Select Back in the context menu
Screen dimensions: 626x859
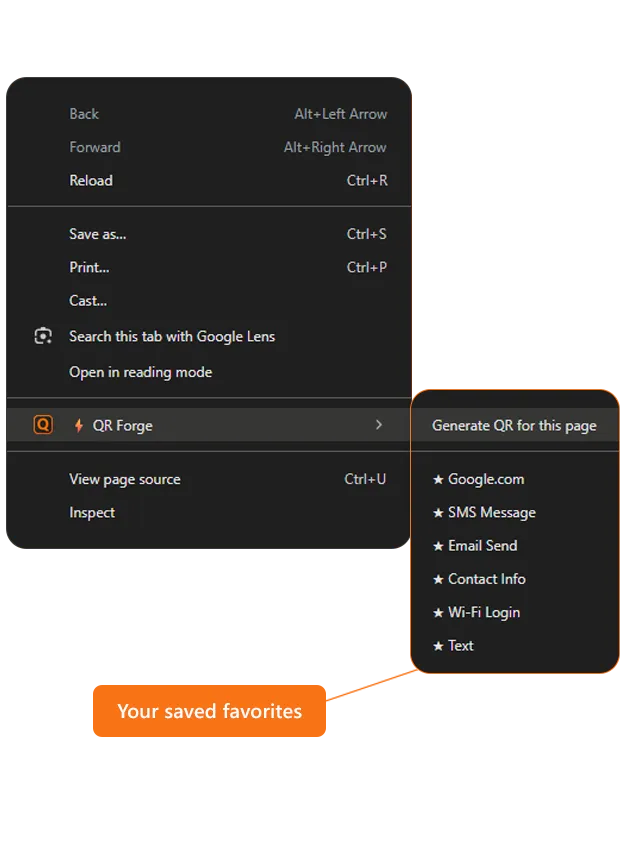209,114
